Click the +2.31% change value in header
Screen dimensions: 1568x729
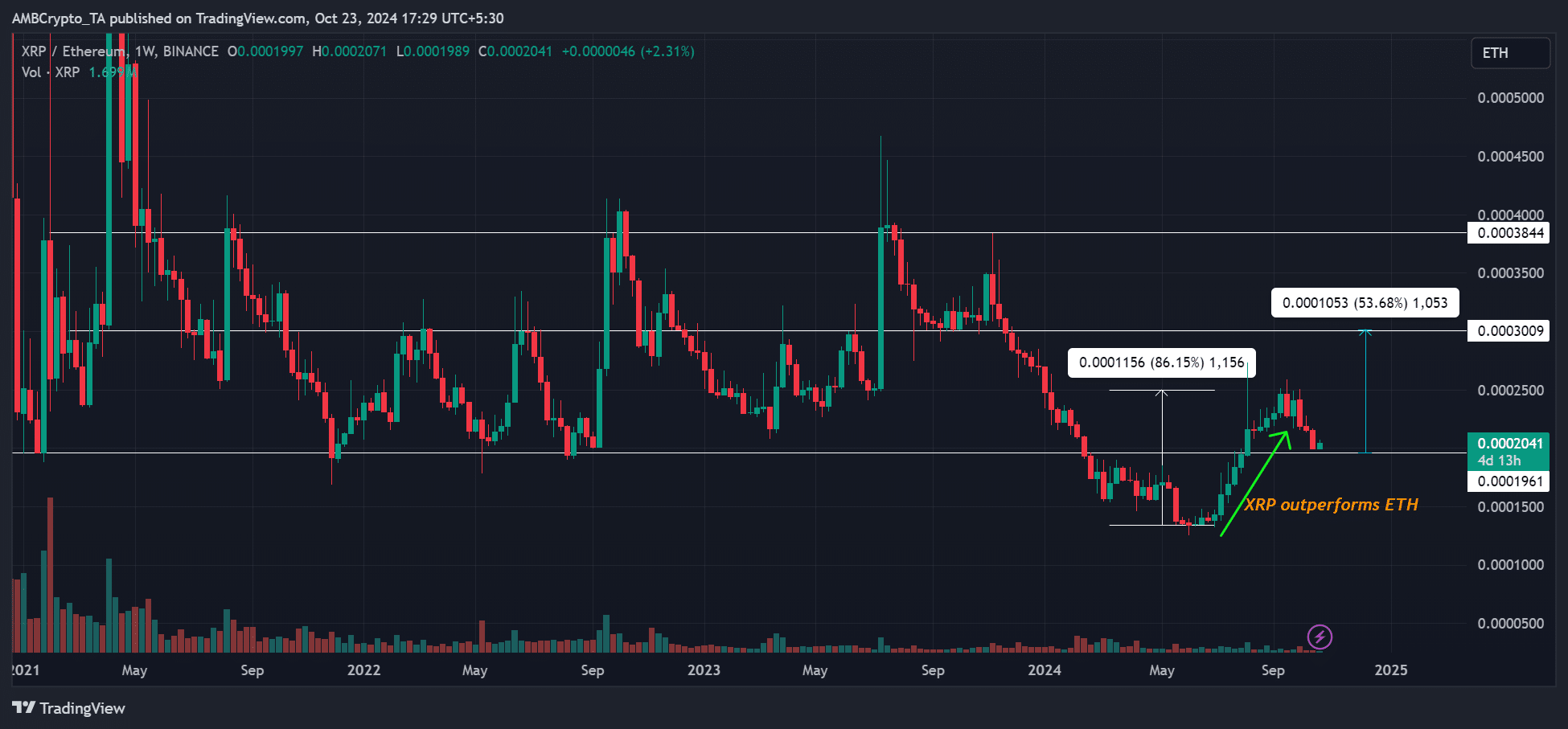[667, 51]
